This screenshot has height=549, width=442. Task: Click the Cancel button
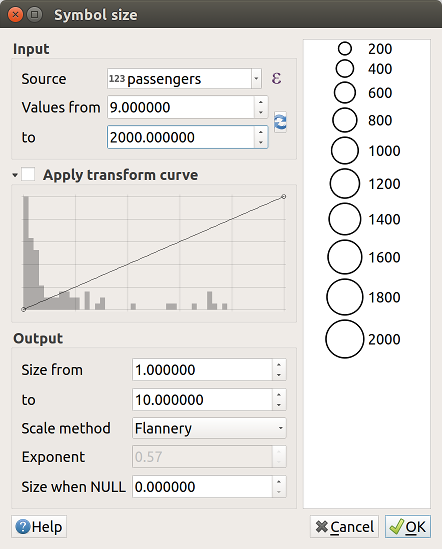pos(344,527)
